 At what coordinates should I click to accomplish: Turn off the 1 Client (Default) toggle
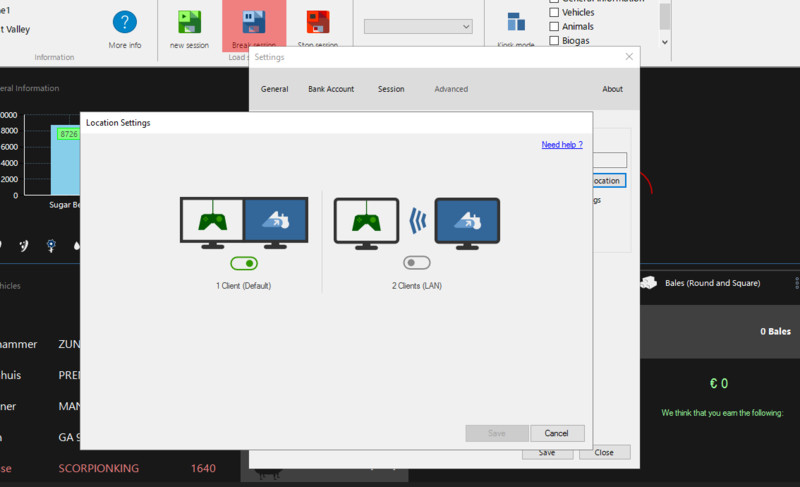(244, 263)
